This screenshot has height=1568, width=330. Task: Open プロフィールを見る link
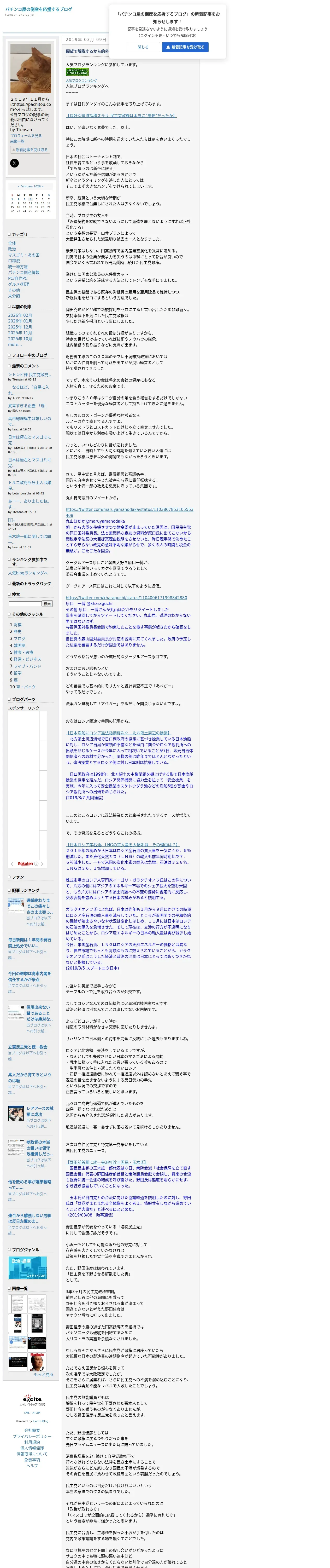coord(26,136)
